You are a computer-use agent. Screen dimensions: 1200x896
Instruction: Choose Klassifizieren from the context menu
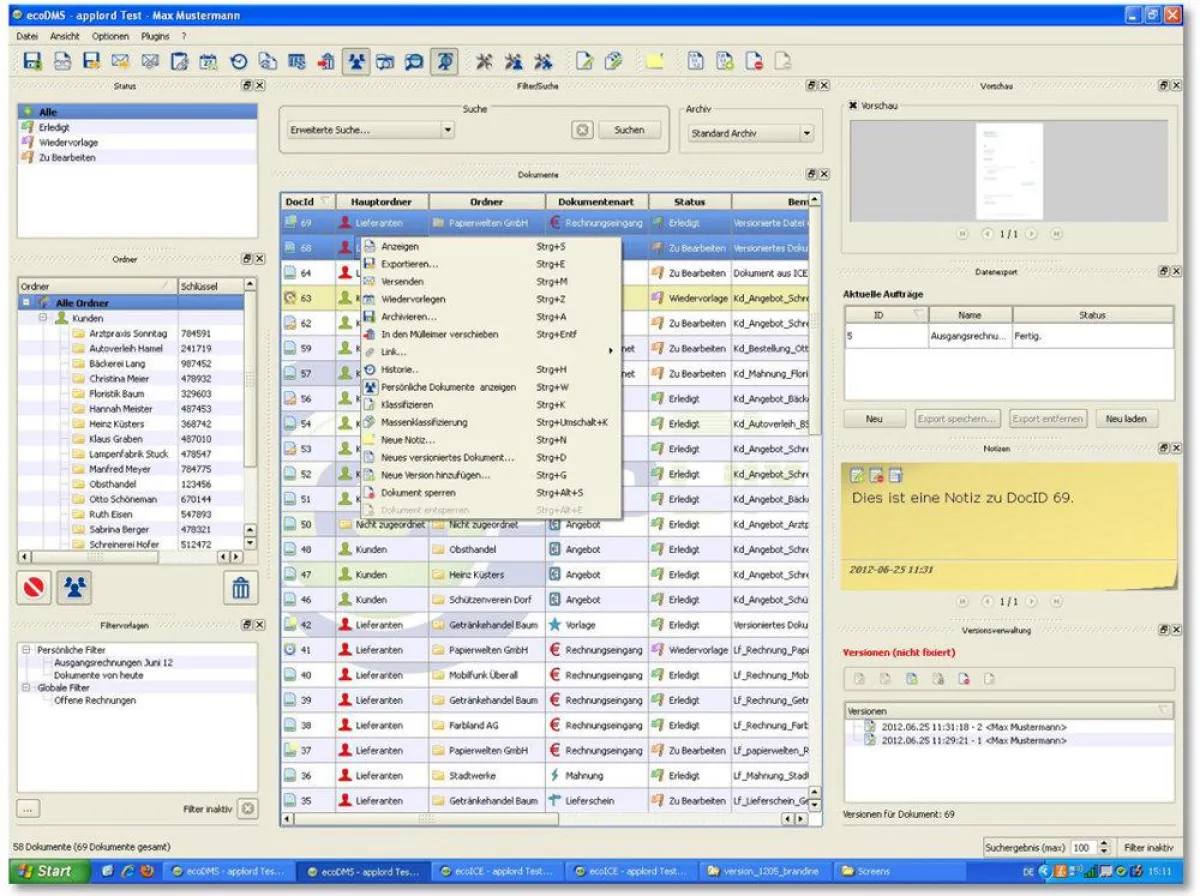(x=407, y=405)
